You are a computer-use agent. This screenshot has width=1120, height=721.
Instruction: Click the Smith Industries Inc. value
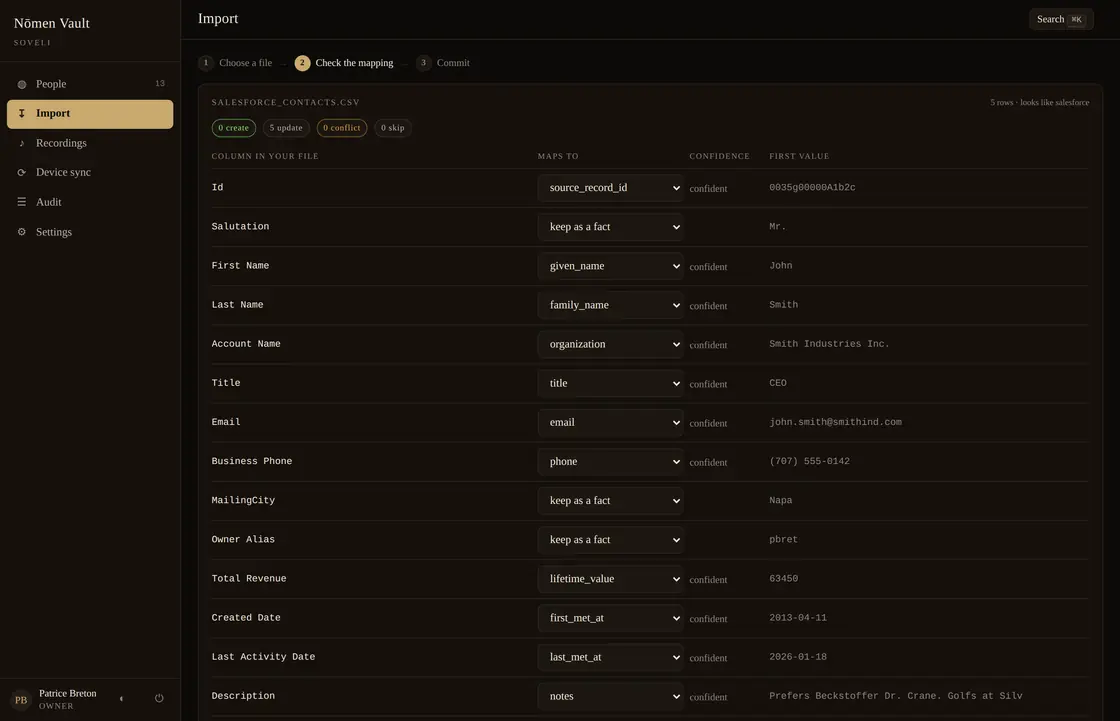pos(829,344)
